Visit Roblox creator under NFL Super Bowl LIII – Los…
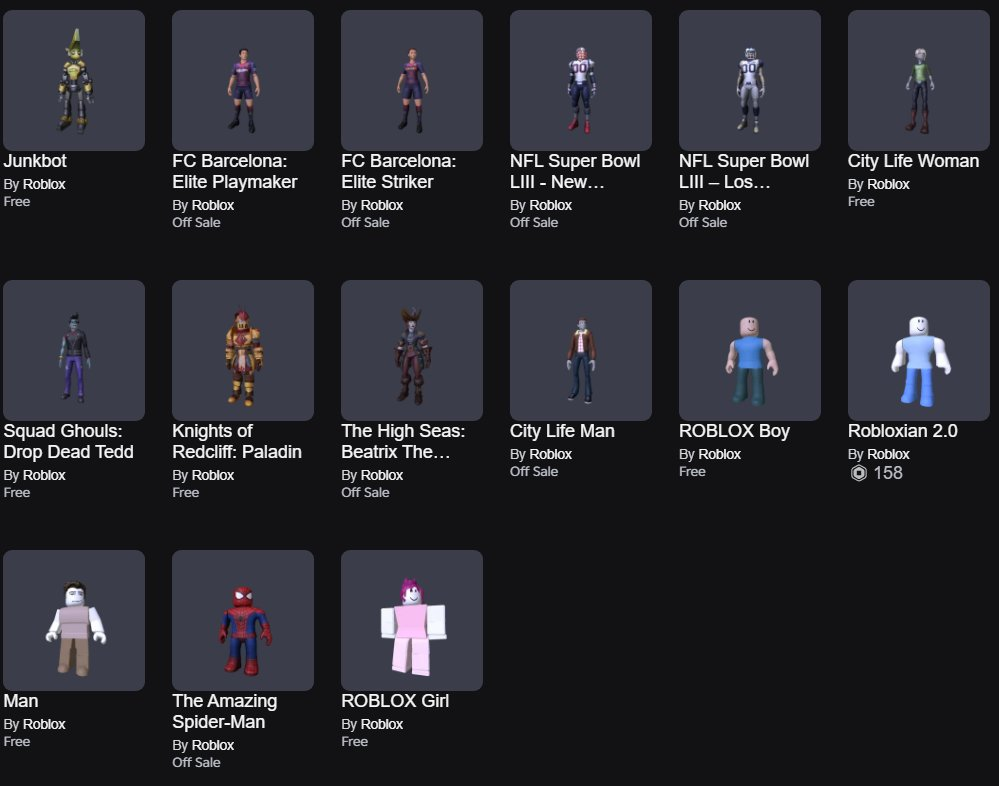The image size is (999, 786). pyautogui.click(x=719, y=206)
